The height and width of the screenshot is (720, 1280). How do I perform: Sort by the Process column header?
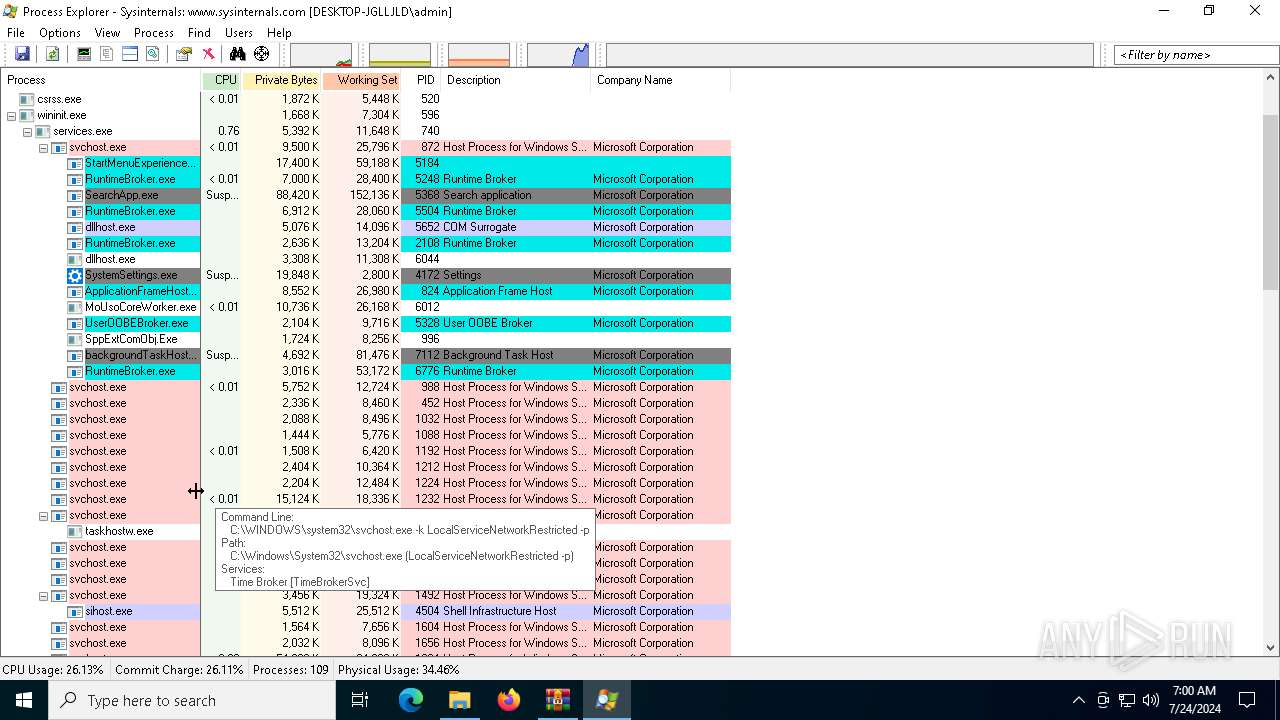[101, 80]
